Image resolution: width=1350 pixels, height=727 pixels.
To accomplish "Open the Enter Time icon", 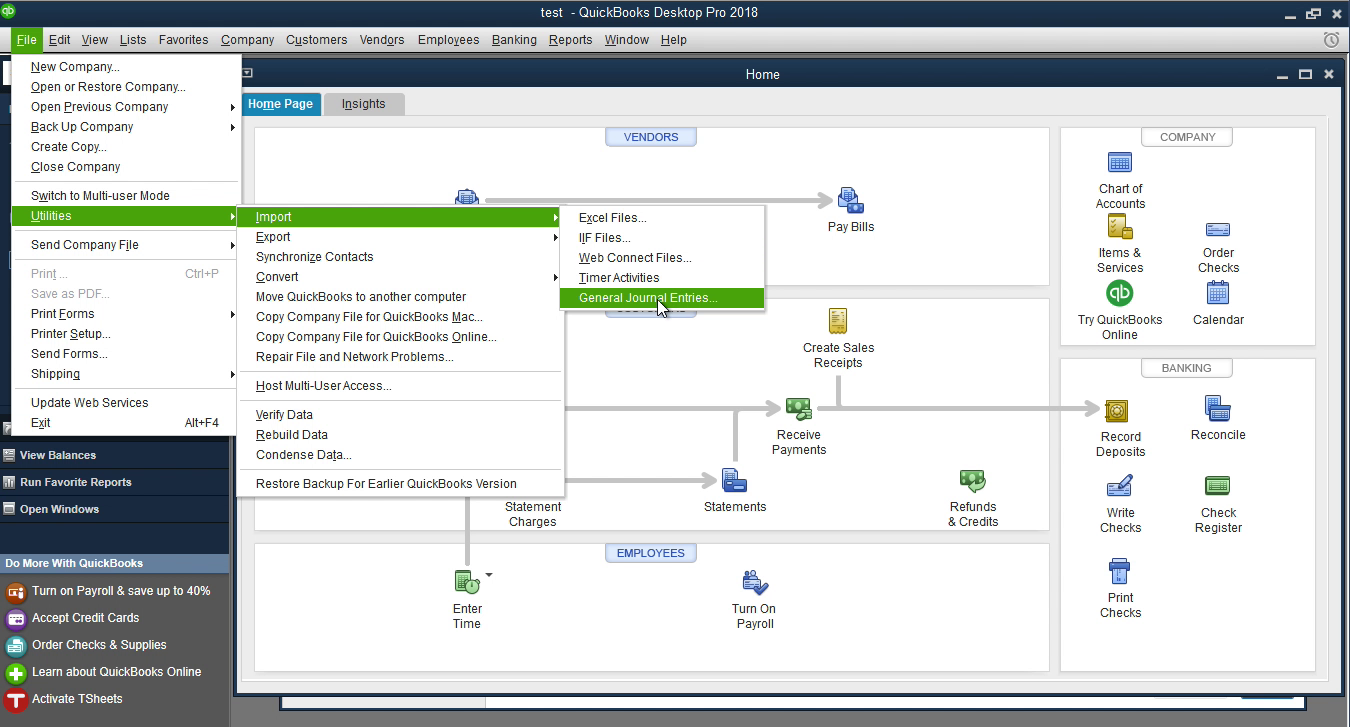I will click(x=466, y=582).
